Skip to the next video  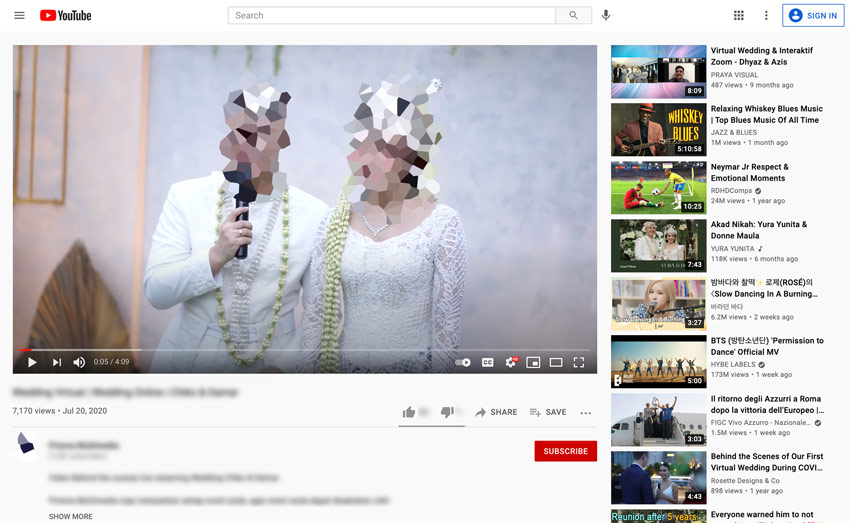click(56, 362)
